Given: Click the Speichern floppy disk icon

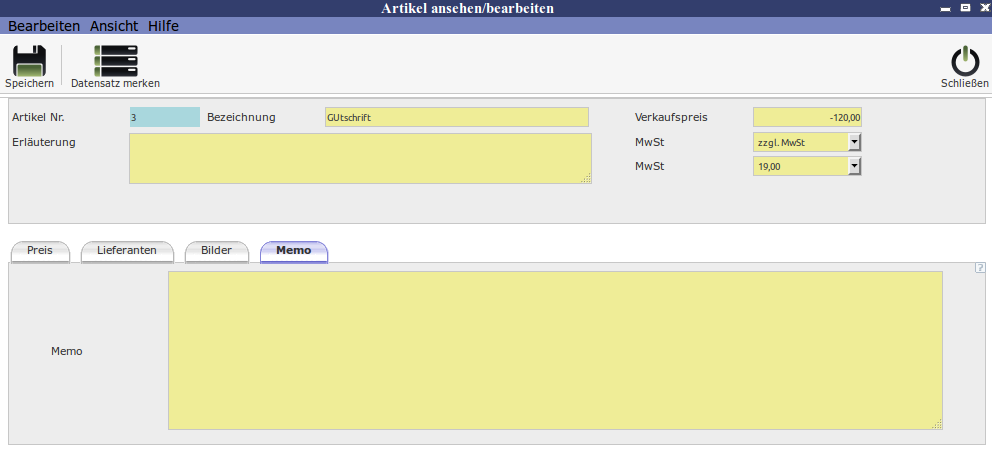Looking at the screenshot, I should point(29,62).
